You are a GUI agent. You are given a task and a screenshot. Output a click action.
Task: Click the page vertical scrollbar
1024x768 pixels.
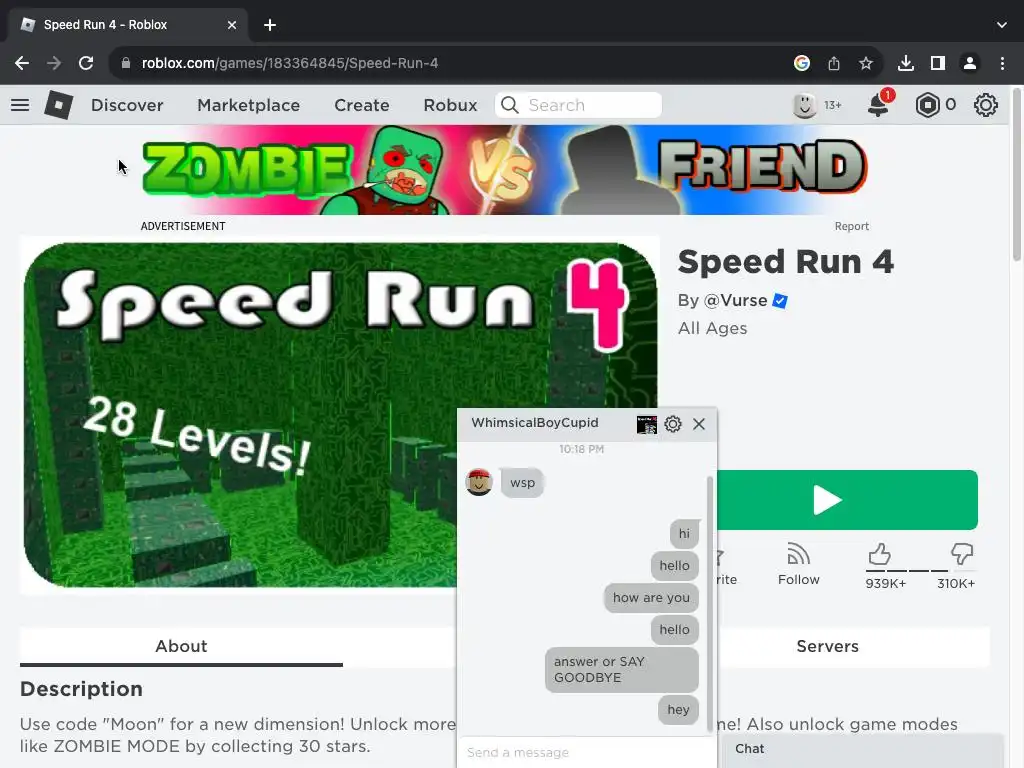point(1017,175)
